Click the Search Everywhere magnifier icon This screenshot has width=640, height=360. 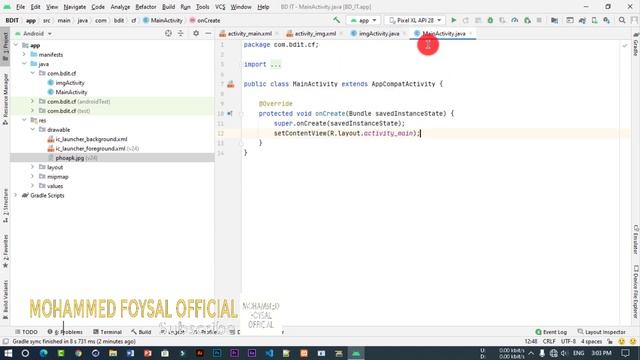click(x=622, y=20)
